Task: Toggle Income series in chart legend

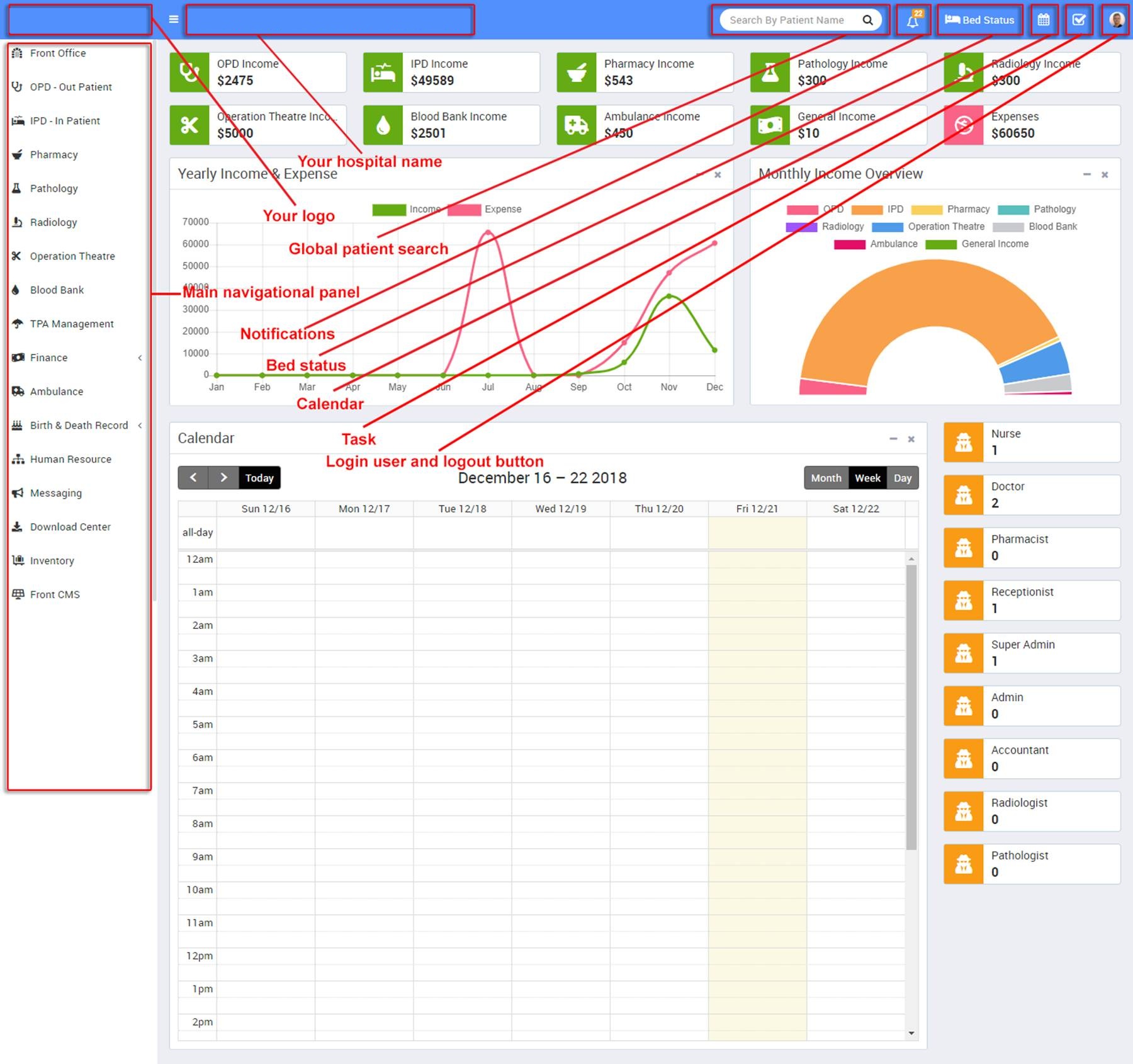Action: click(x=389, y=210)
